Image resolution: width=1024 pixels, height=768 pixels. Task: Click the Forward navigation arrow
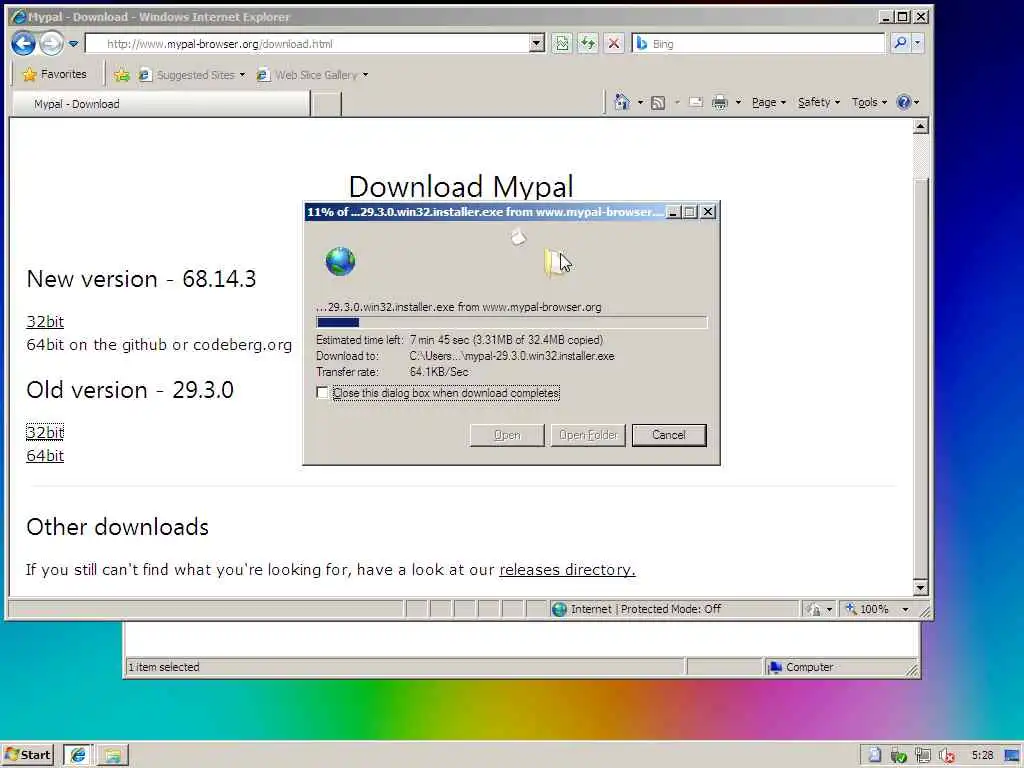tap(52, 44)
